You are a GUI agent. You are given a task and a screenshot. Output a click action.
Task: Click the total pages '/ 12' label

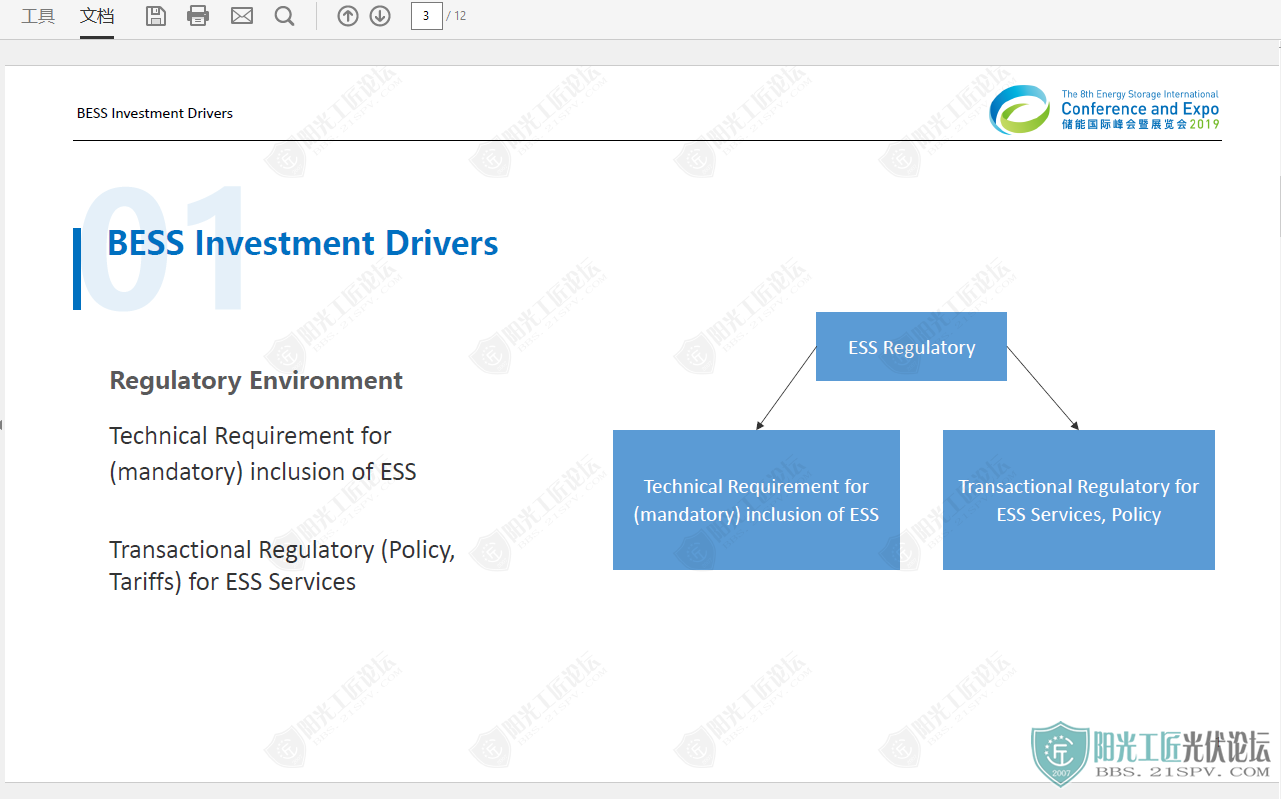coord(457,16)
